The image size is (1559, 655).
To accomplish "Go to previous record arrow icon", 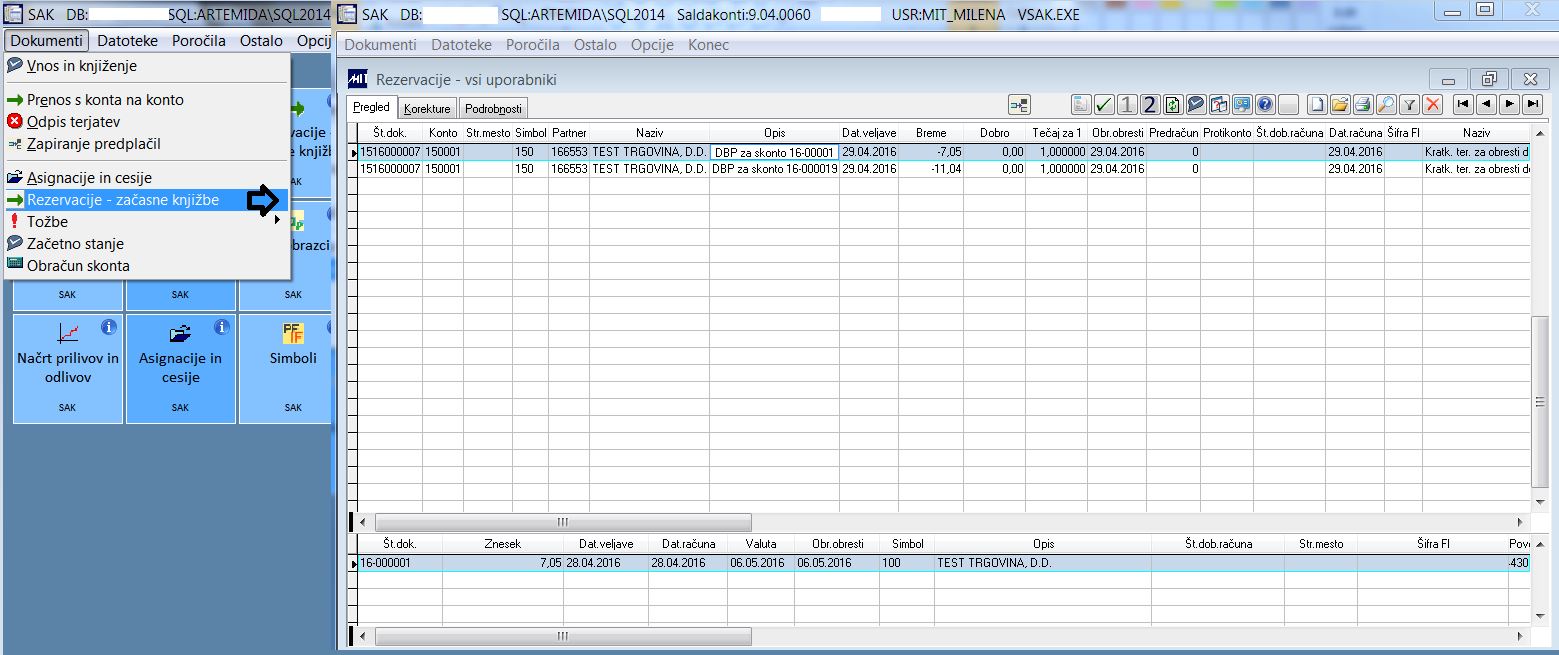I will pyautogui.click(x=1486, y=104).
